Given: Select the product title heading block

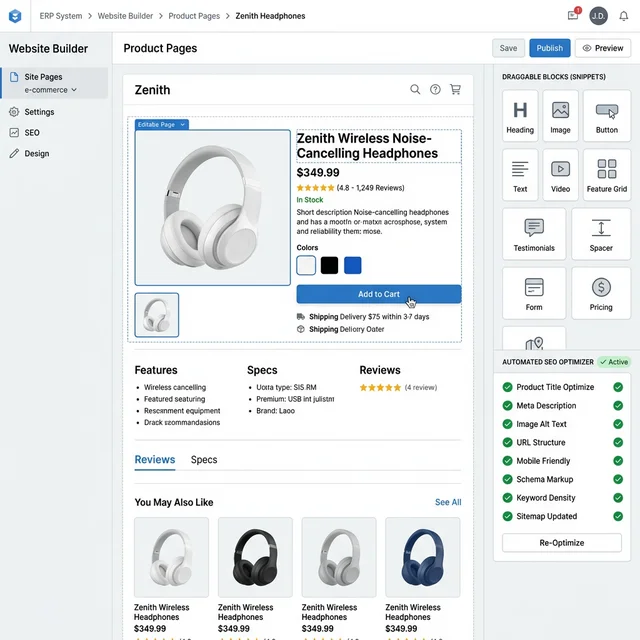Looking at the screenshot, I should point(379,146).
